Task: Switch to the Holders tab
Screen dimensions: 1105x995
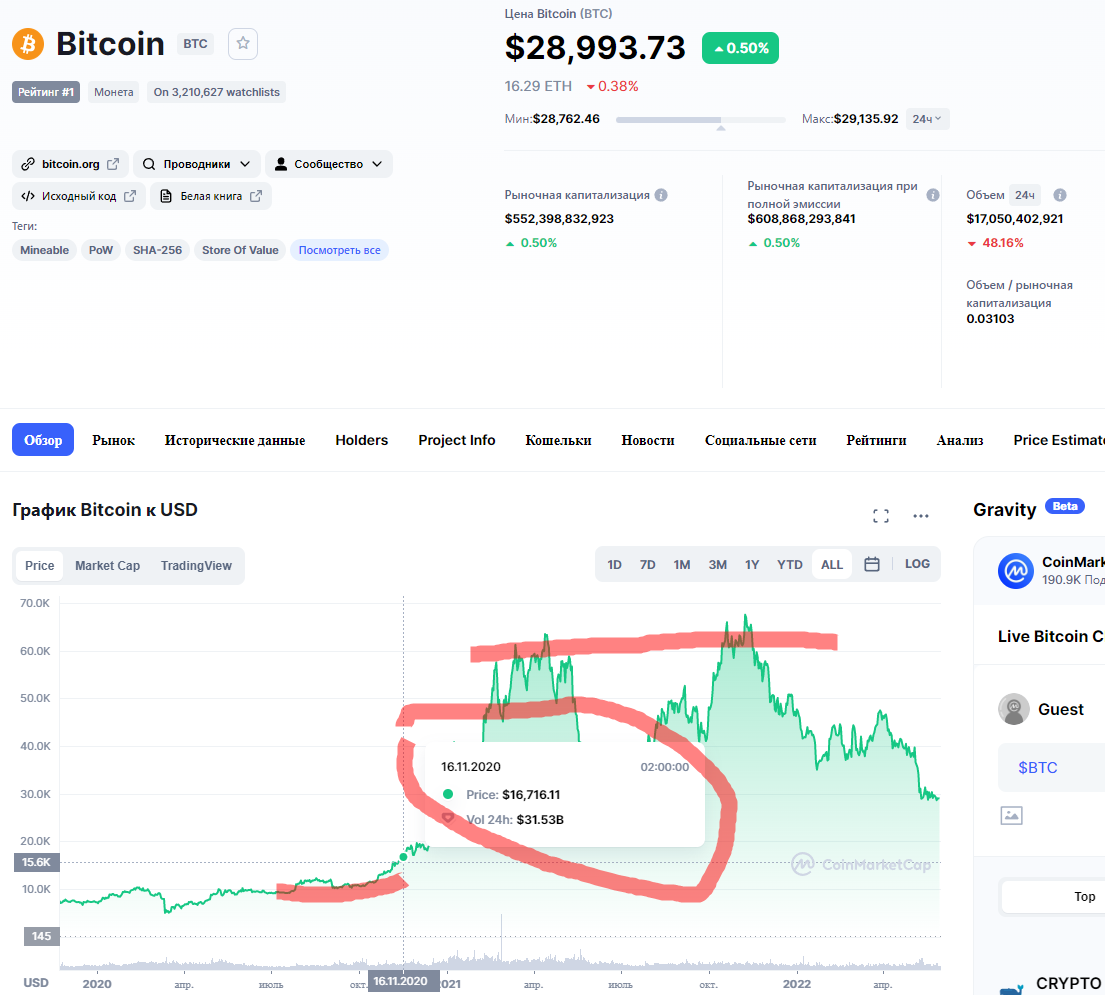Action: point(361,440)
